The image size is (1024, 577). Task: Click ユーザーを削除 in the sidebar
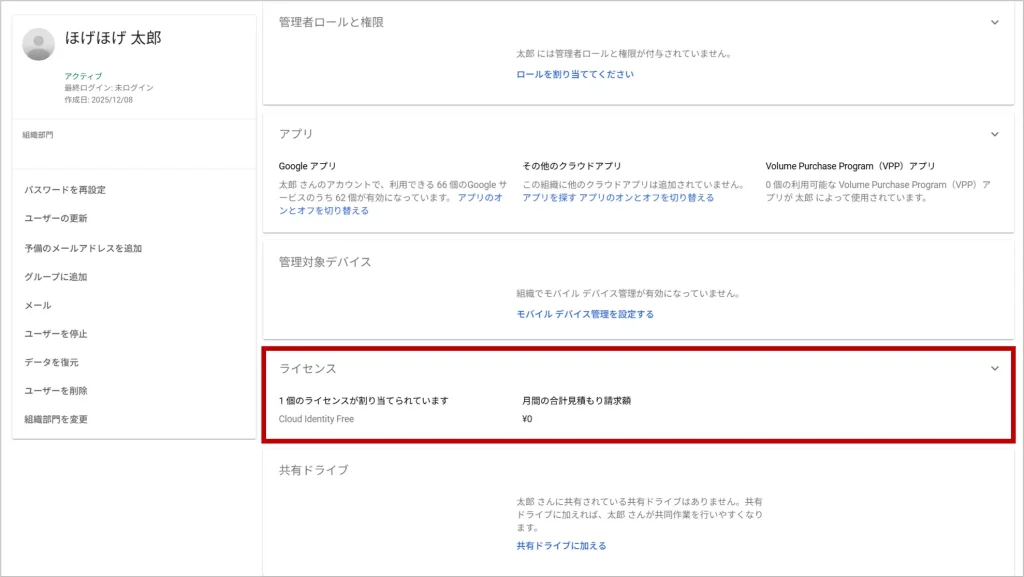pos(56,391)
